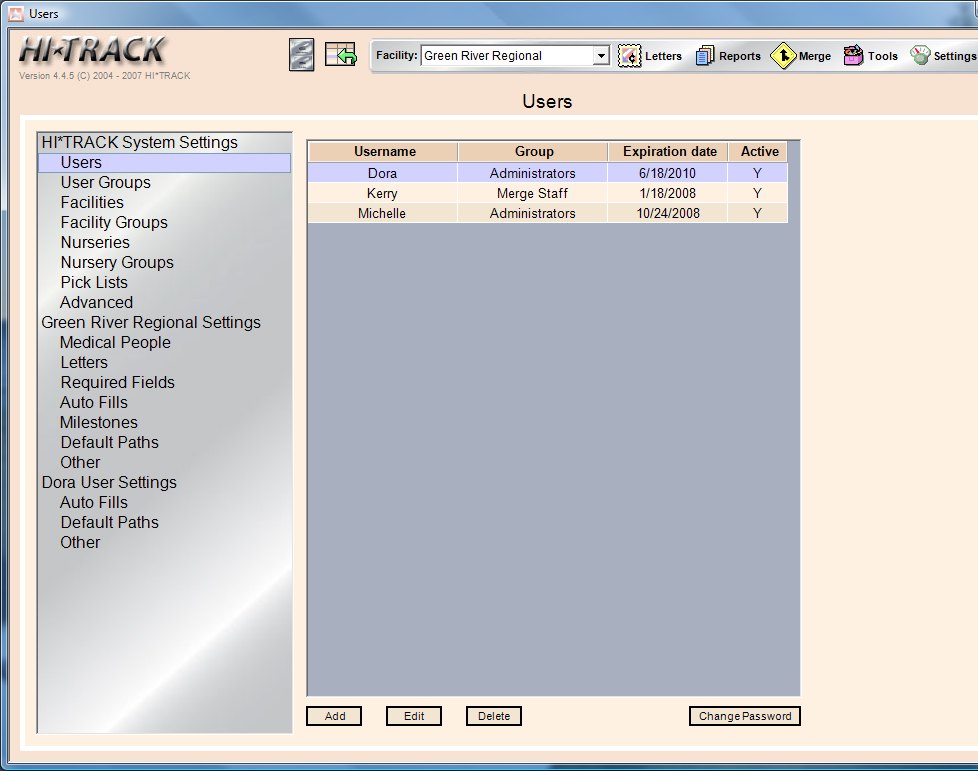Screen dimensions: 978x771
Task: Click Dora User Settings header
Action: click(109, 482)
